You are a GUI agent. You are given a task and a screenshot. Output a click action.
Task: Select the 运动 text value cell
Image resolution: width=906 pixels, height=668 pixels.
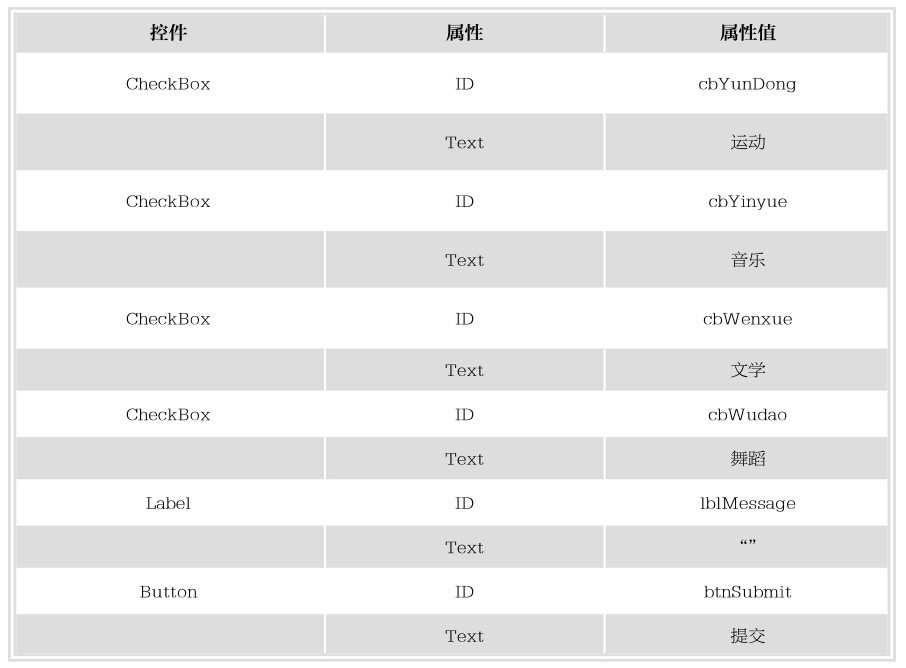coord(747,142)
